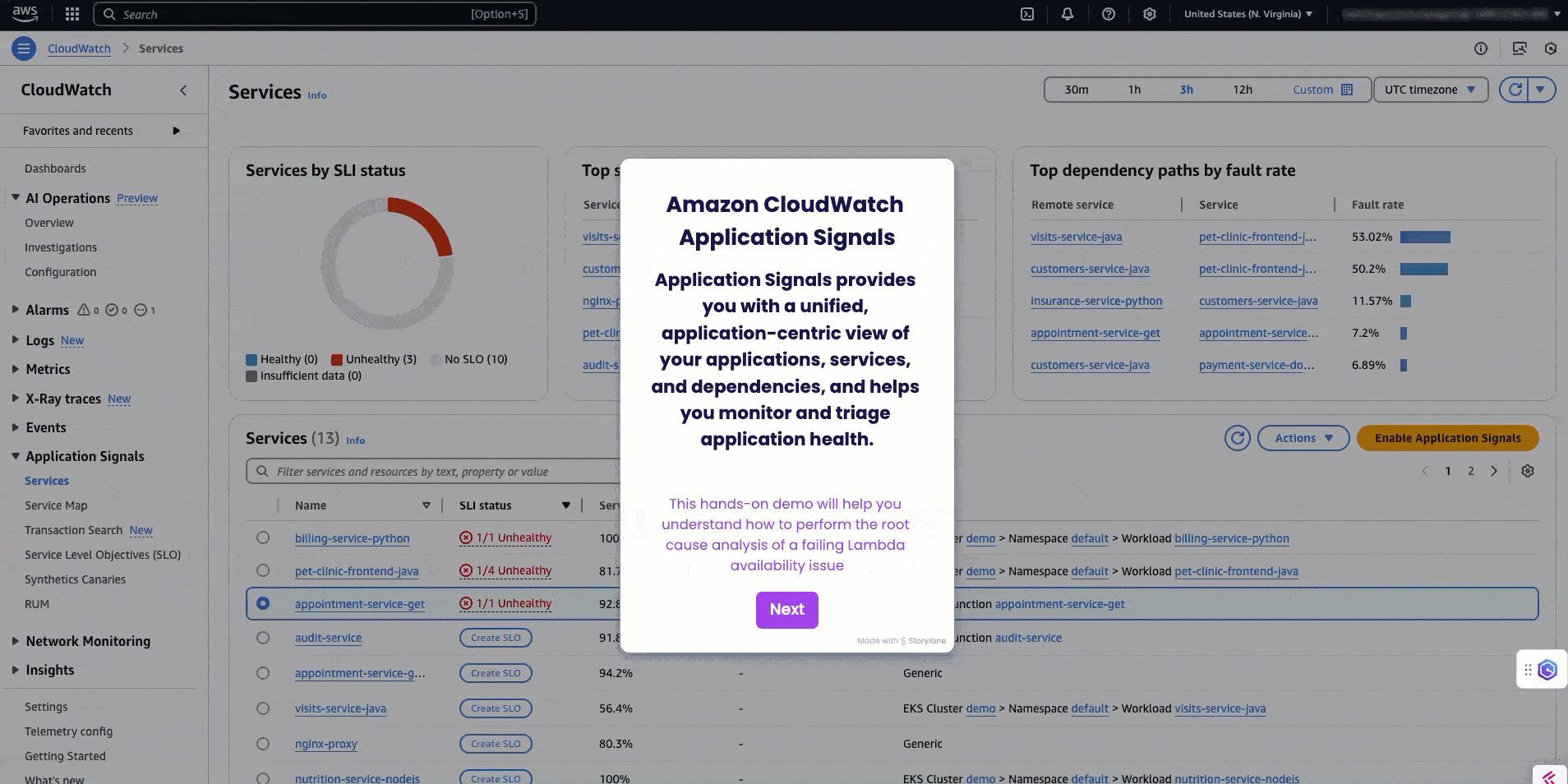Launch the CloudShell terminal icon
Viewport: 1568px width, 784px height.
coord(1027,14)
